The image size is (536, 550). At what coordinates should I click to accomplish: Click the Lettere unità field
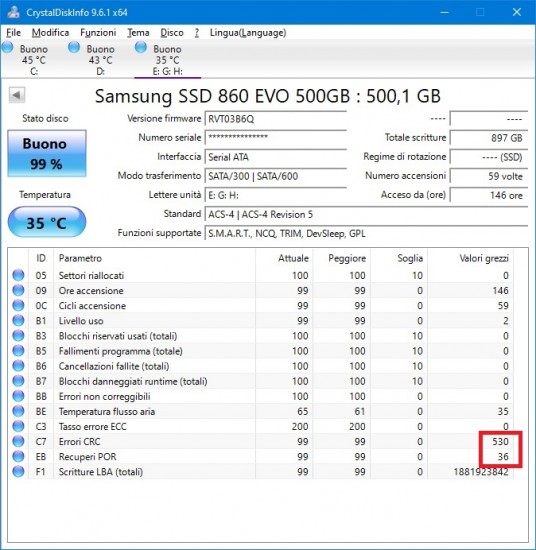coord(276,195)
